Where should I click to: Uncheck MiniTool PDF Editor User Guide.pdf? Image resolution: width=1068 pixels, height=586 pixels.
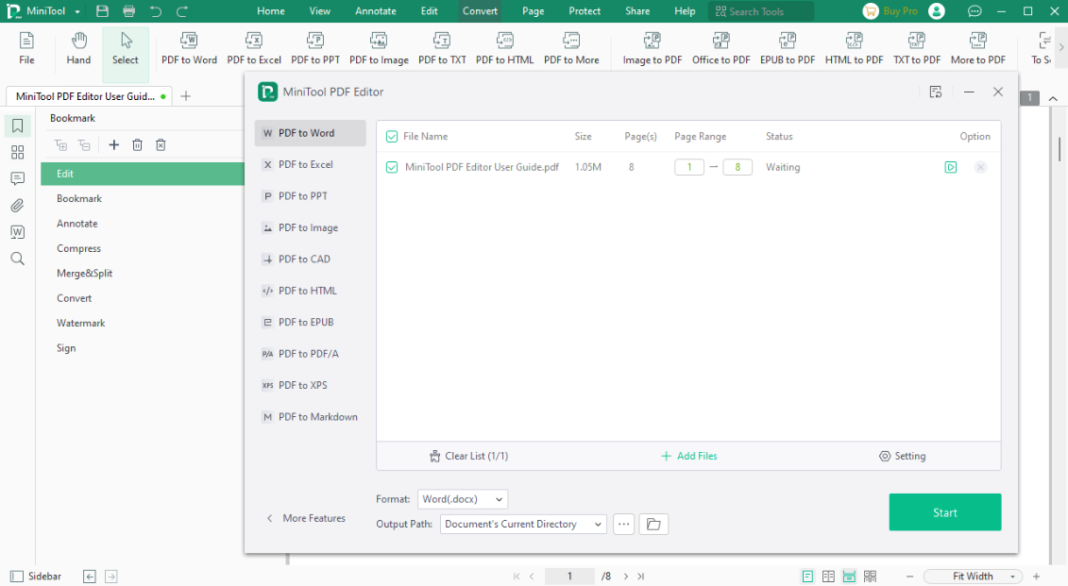392,167
